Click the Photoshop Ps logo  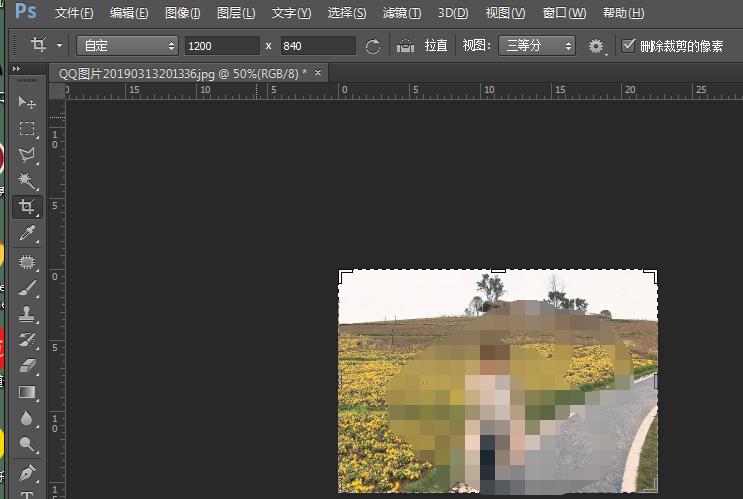26,11
